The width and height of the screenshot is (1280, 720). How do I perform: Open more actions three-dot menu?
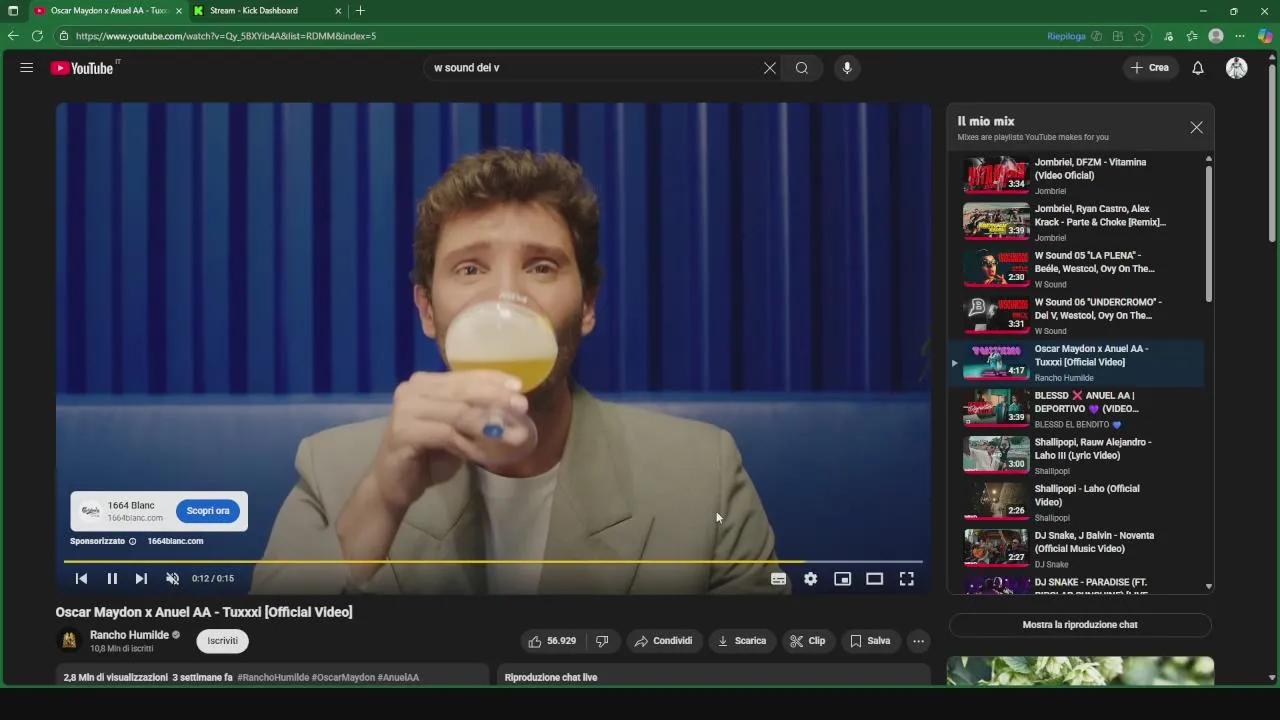[918, 641]
